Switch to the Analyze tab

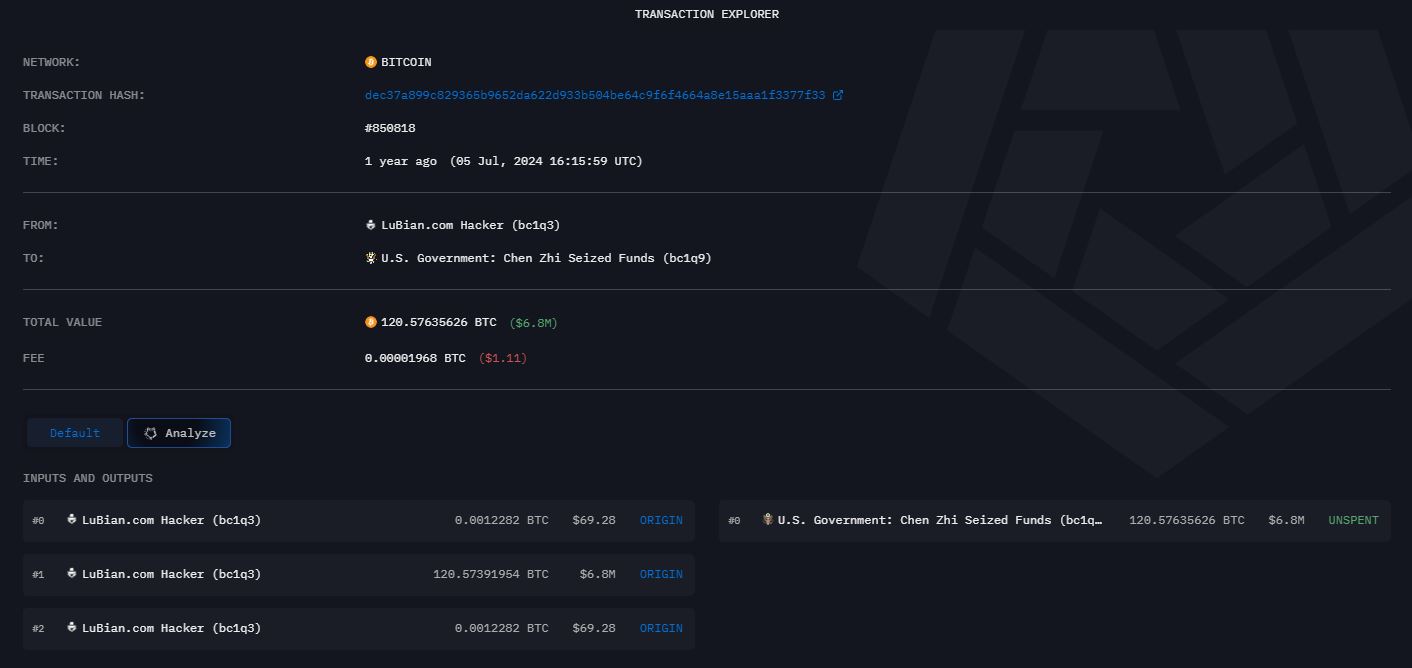pos(179,432)
